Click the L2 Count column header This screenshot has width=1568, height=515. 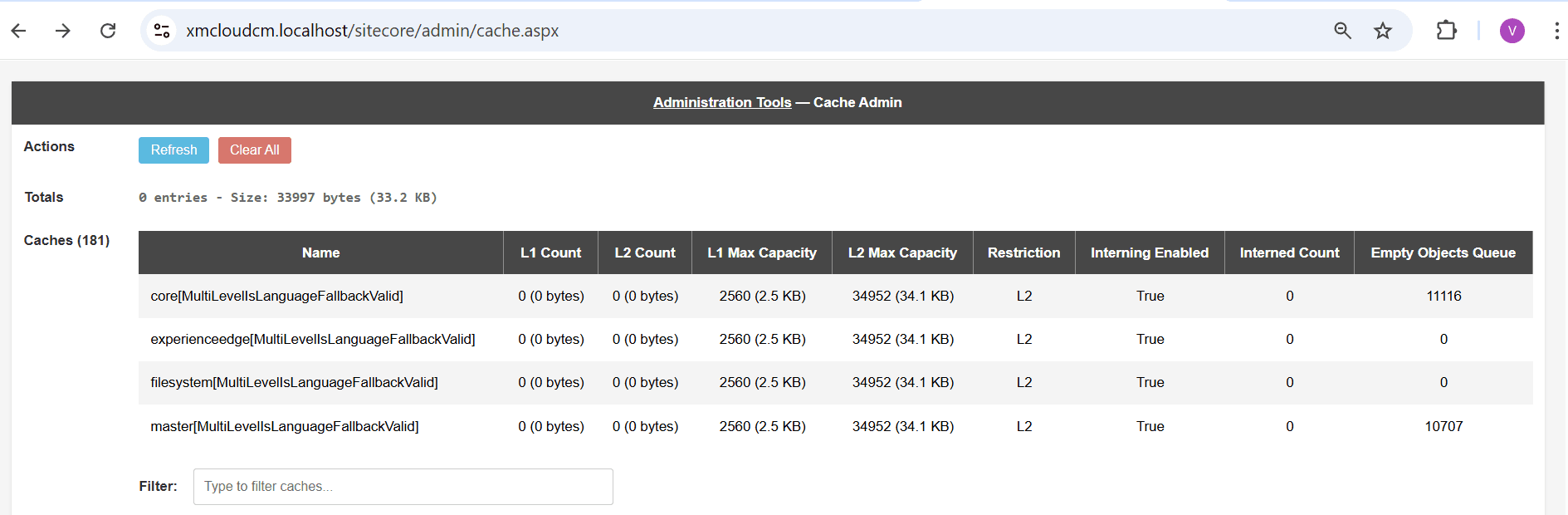tap(645, 253)
